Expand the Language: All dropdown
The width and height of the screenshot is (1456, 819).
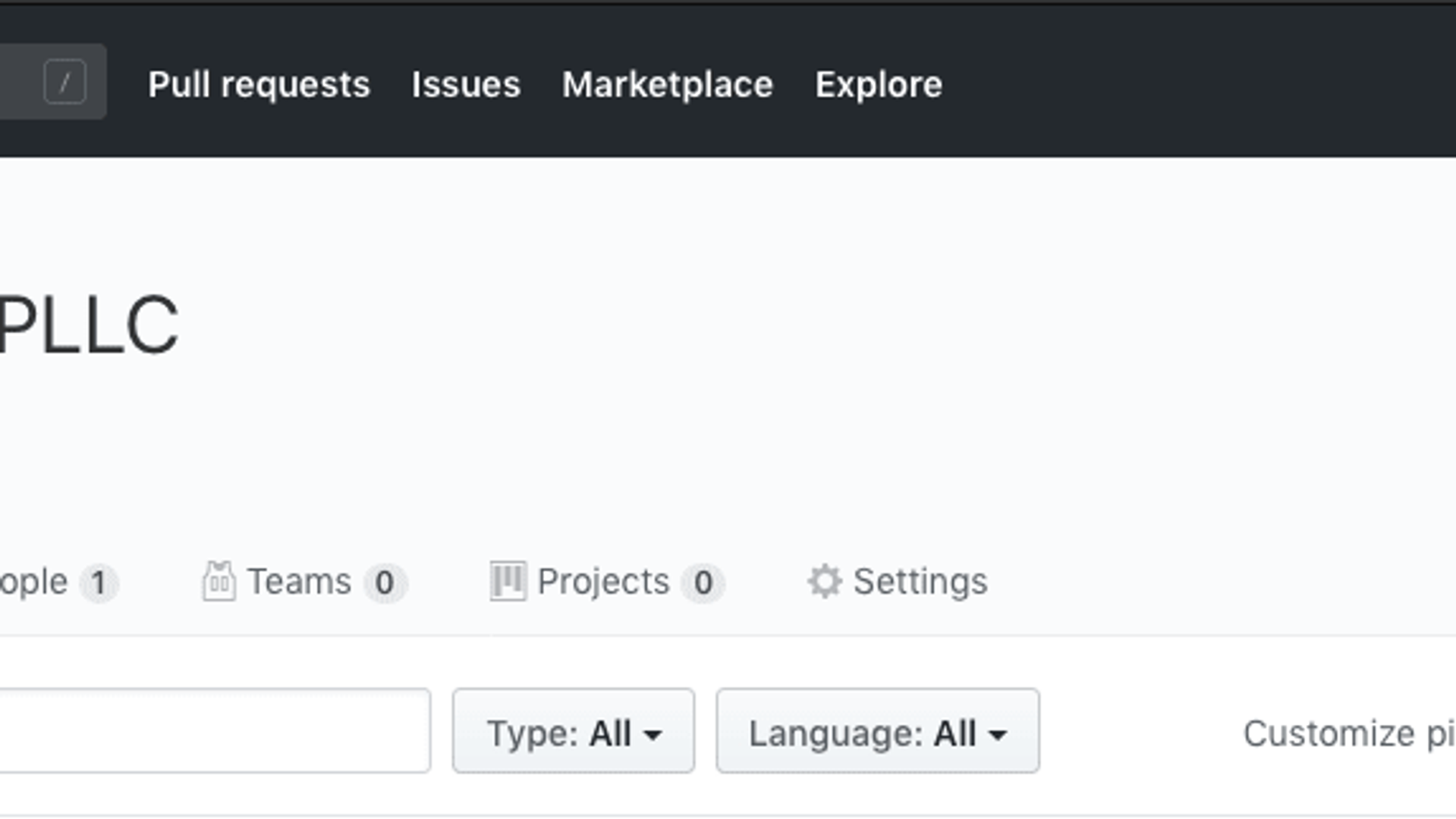point(878,731)
